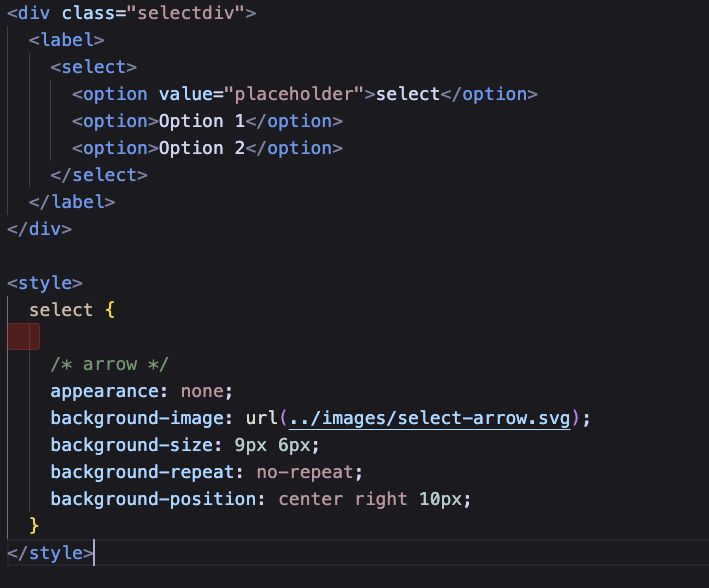This screenshot has height=588, width=709.
Task: Click the none value of appearance
Action: 202,391
